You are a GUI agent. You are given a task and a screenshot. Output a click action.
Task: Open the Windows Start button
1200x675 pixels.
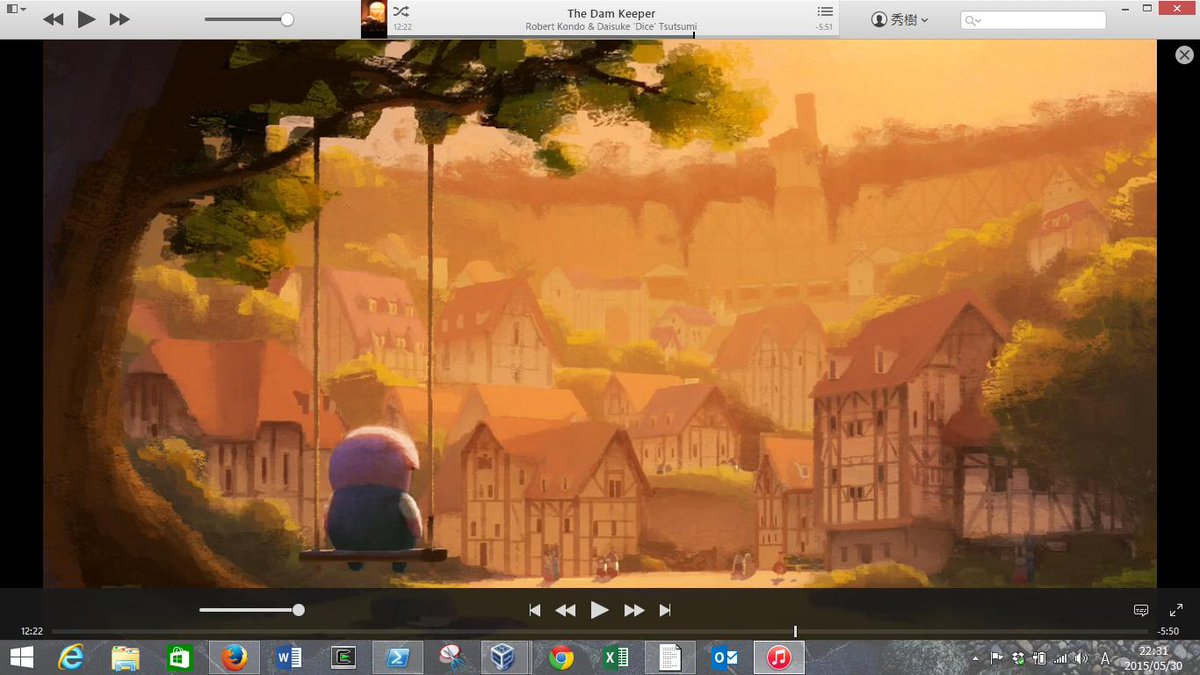(x=20, y=657)
